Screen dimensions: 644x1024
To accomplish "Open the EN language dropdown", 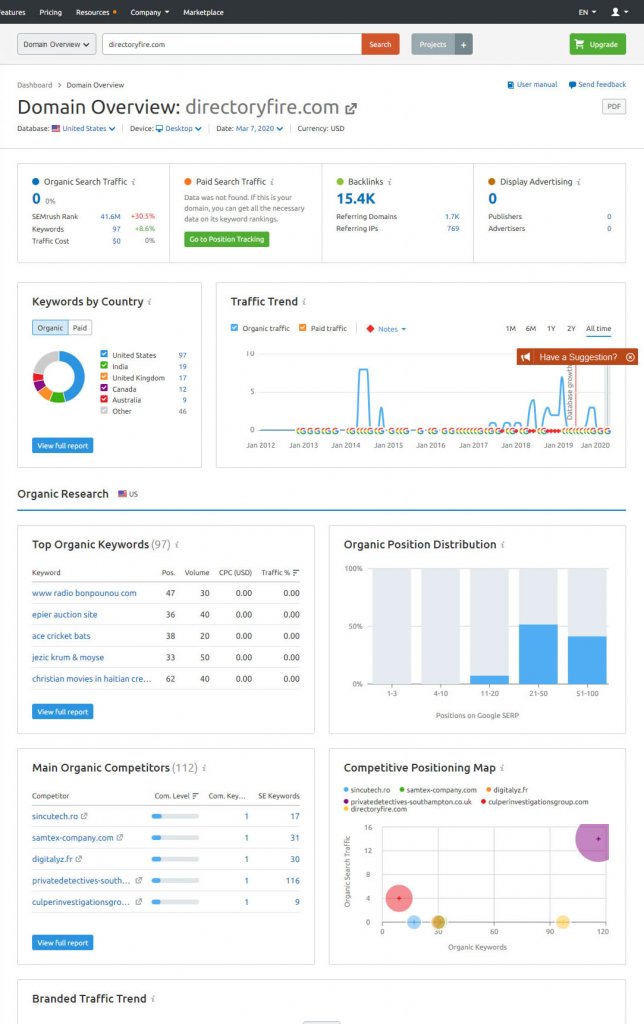I will [587, 12].
